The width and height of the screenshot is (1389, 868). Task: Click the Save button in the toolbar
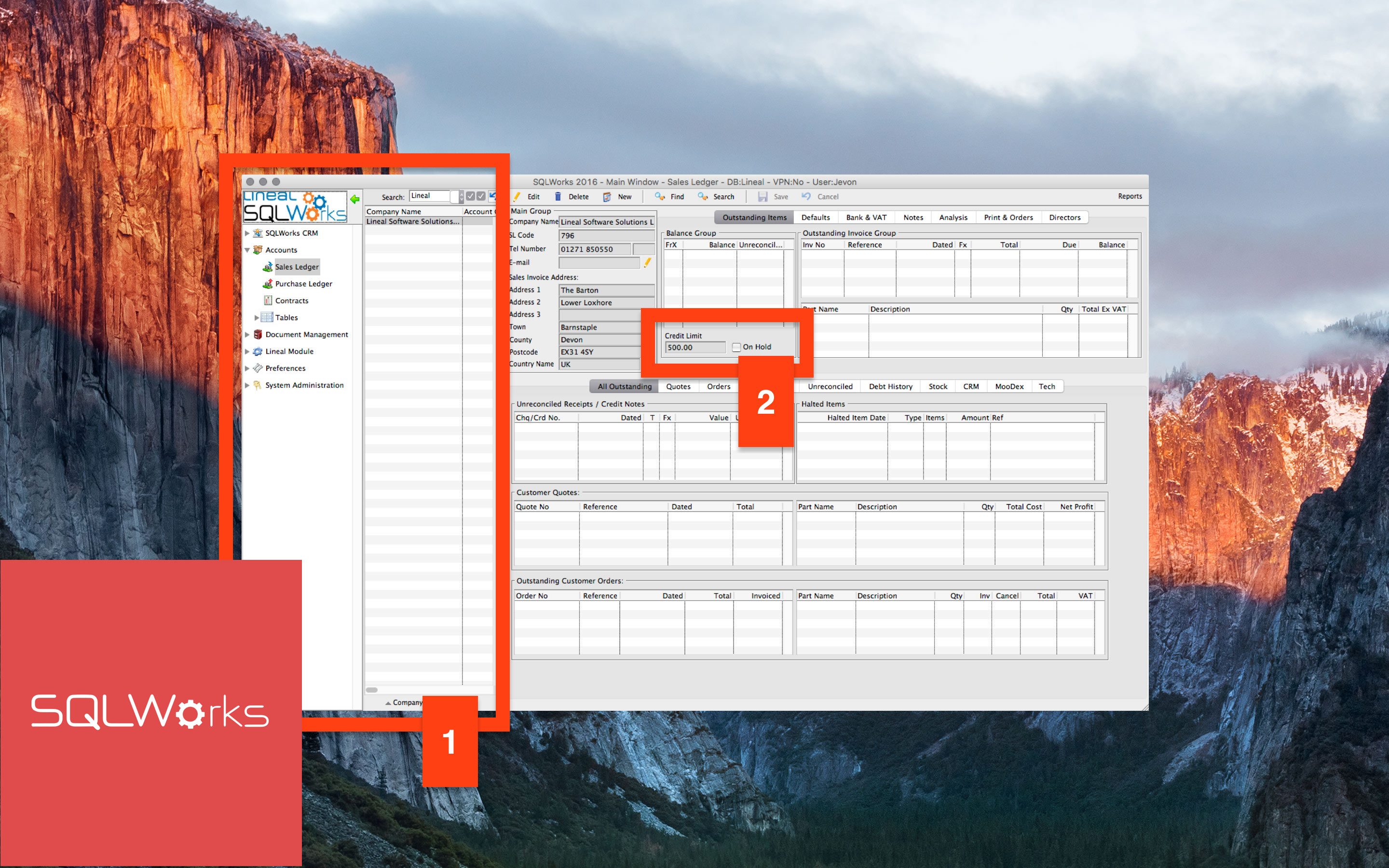[x=773, y=196]
